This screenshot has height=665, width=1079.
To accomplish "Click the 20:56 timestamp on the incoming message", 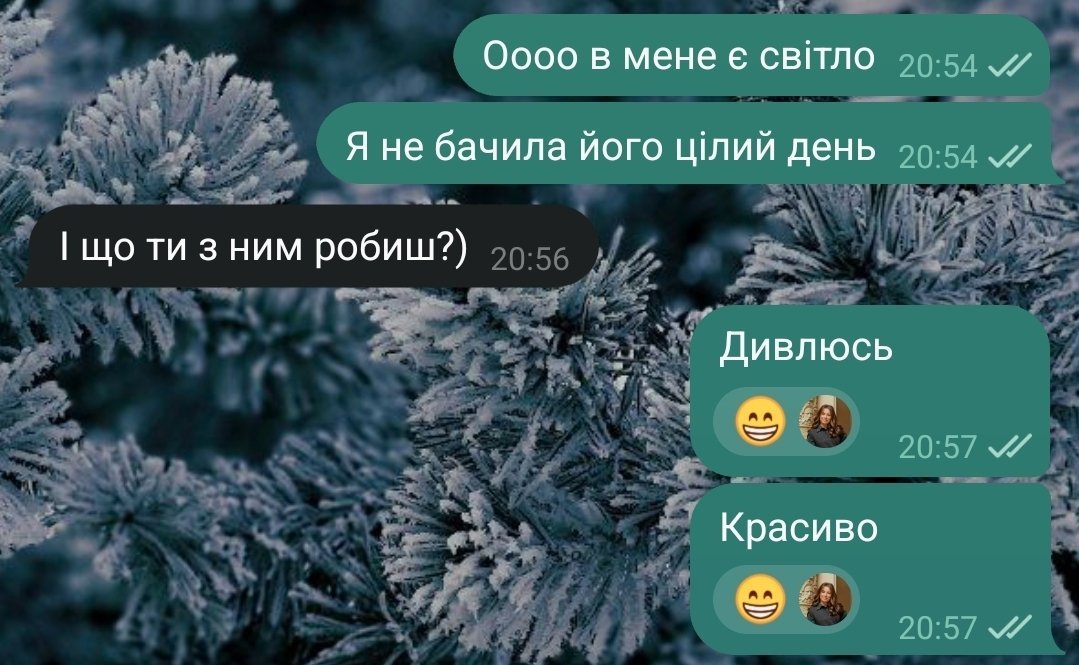I will 530,260.
